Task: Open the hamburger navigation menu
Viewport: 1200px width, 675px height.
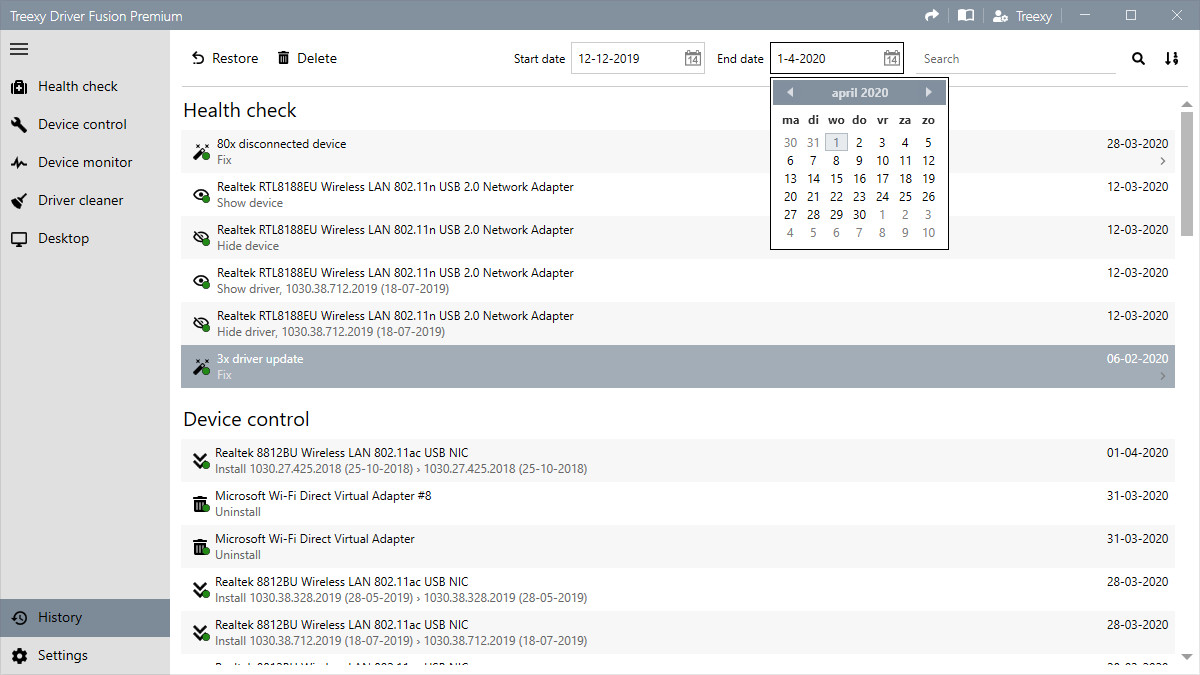Action: click(x=18, y=48)
